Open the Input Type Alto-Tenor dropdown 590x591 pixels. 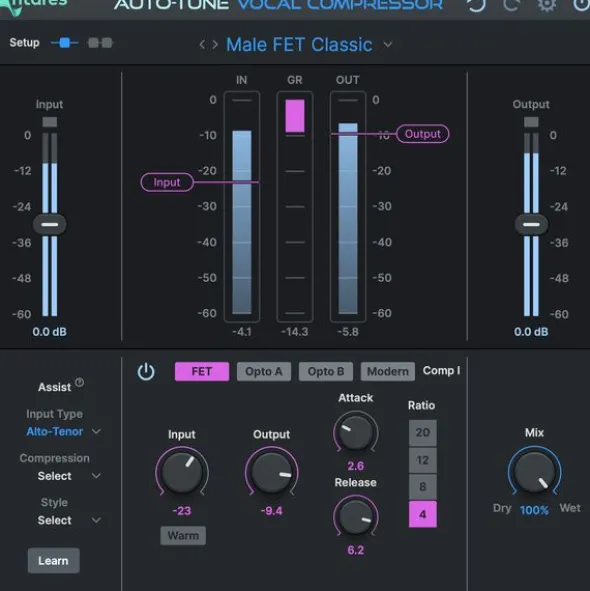click(x=63, y=431)
